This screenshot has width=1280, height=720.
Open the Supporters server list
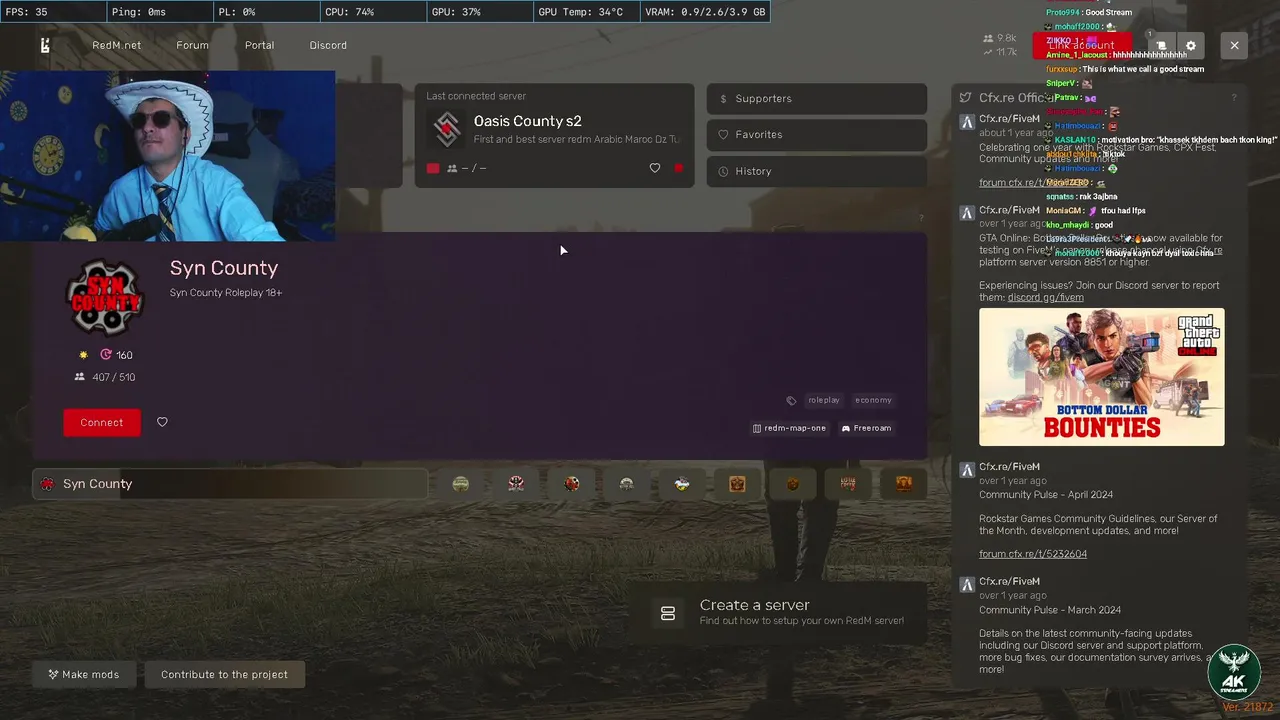(816, 98)
